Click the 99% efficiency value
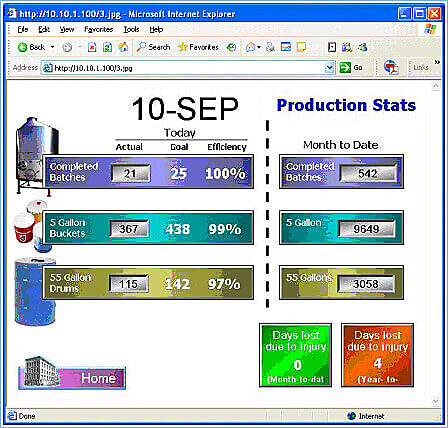 click(x=225, y=229)
